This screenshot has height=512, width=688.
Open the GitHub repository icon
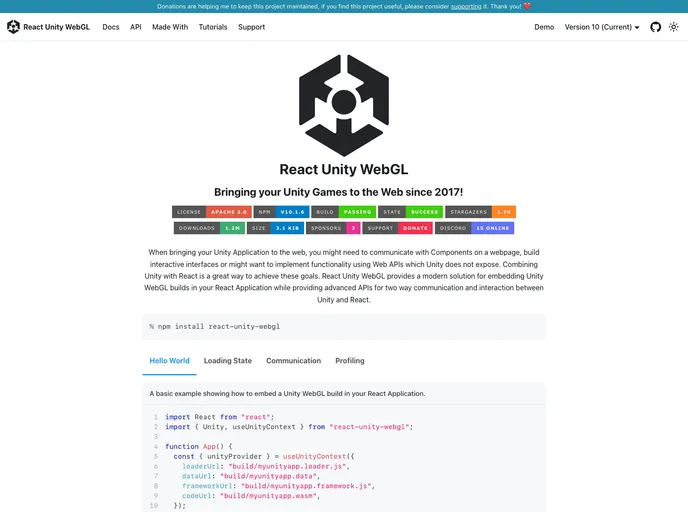tap(656, 27)
